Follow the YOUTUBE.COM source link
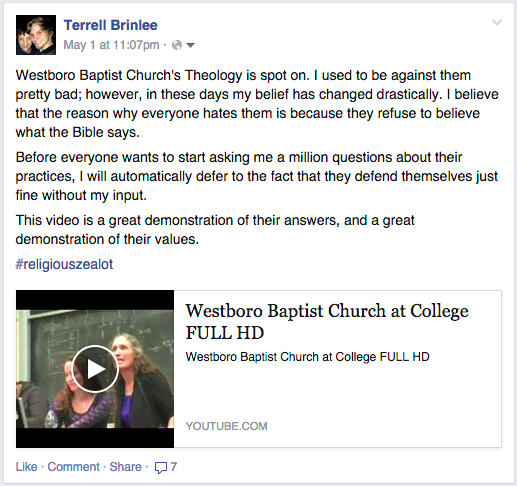The width and height of the screenshot is (517, 486). click(226, 426)
